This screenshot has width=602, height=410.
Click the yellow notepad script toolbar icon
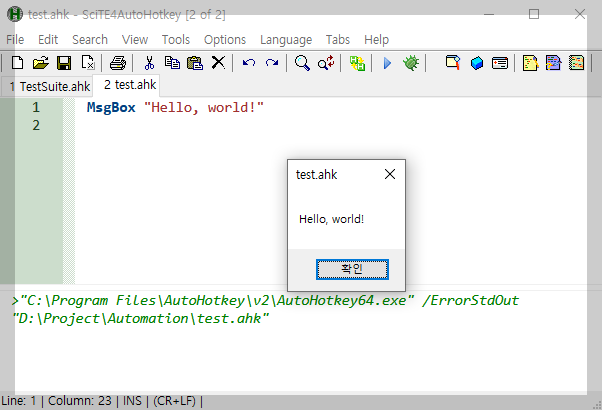coord(530,63)
